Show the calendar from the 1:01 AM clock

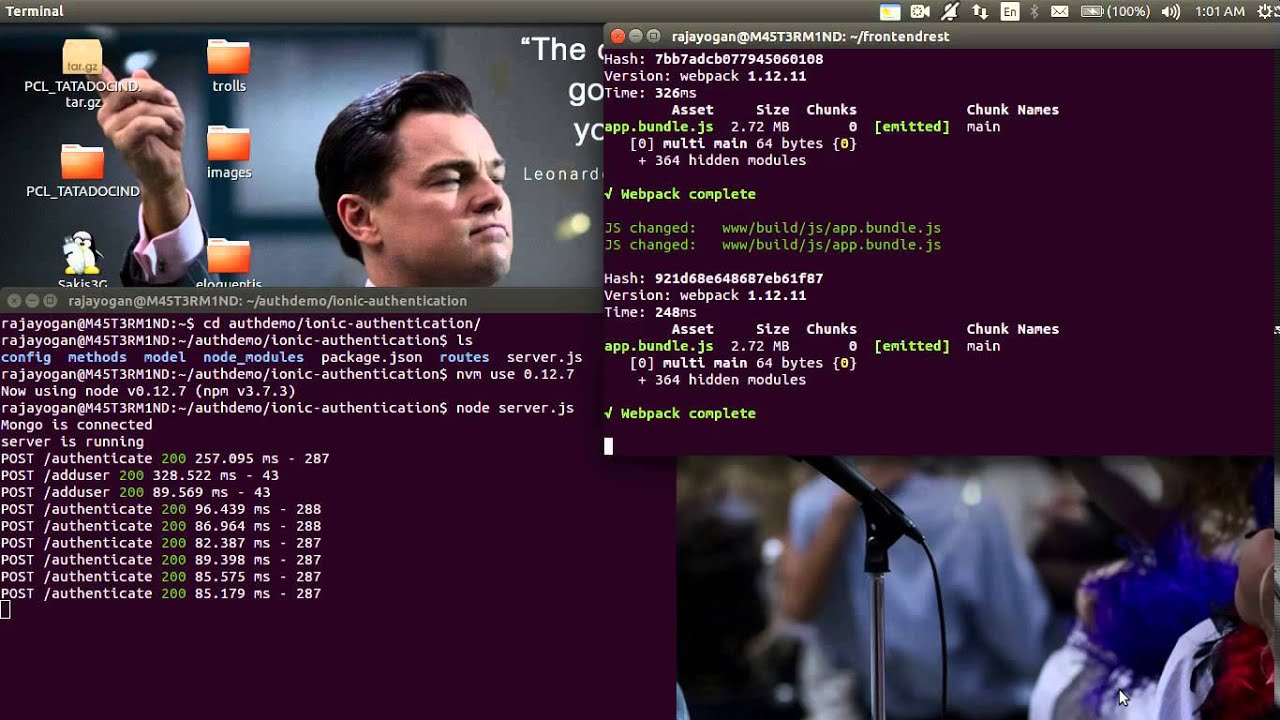point(1219,12)
